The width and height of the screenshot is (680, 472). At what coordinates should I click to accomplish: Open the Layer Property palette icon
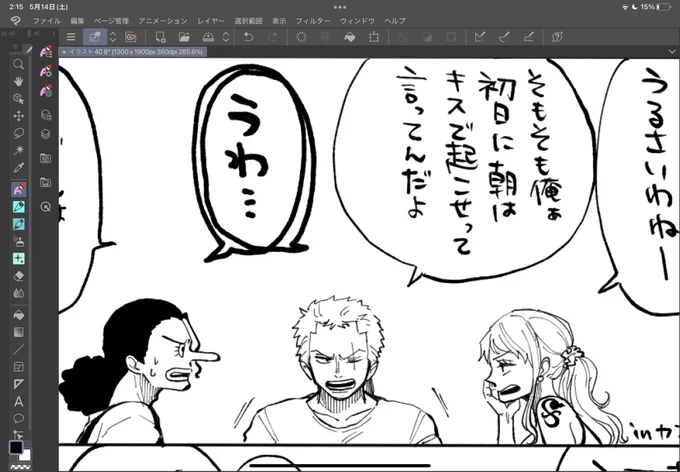[x=46, y=115]
